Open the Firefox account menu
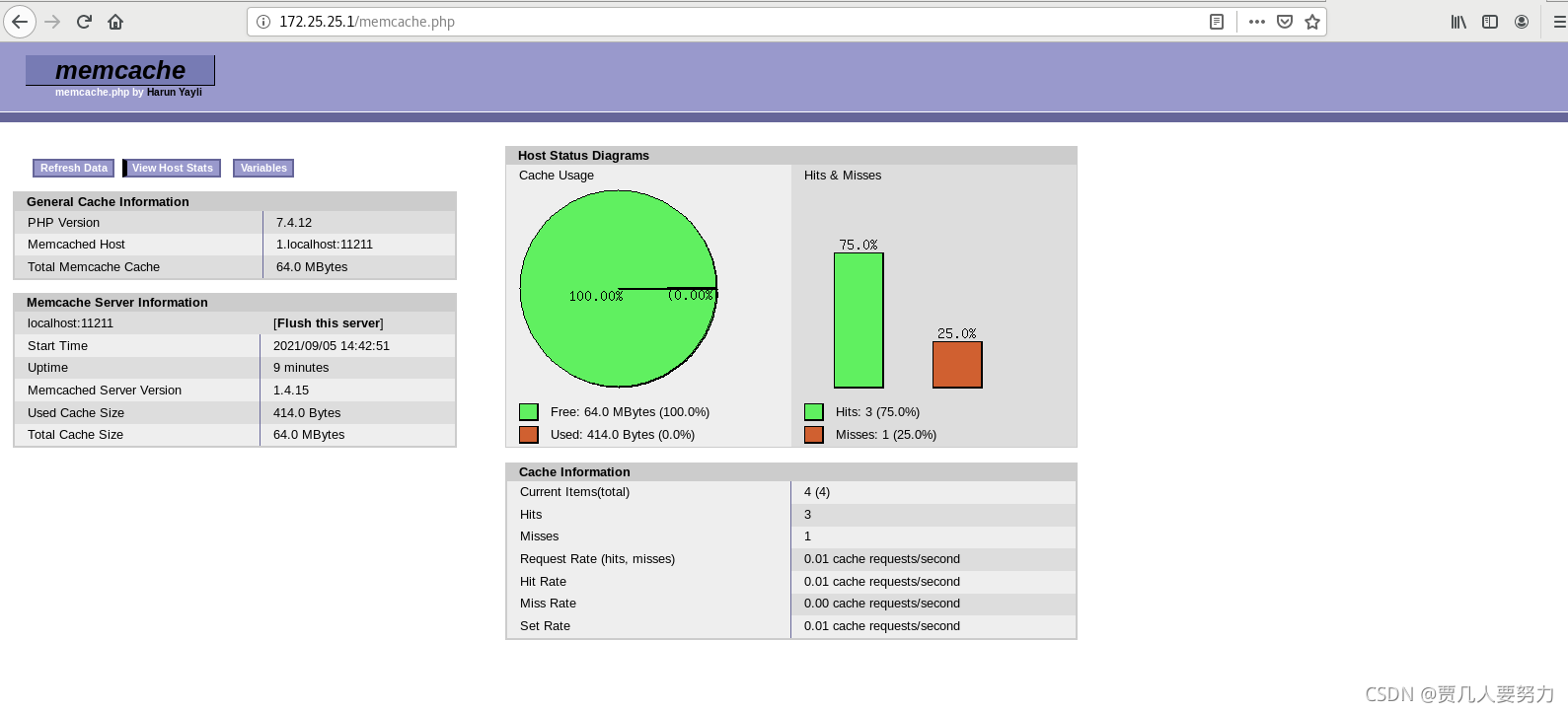1568x713 pixels. click(1522, 22)
